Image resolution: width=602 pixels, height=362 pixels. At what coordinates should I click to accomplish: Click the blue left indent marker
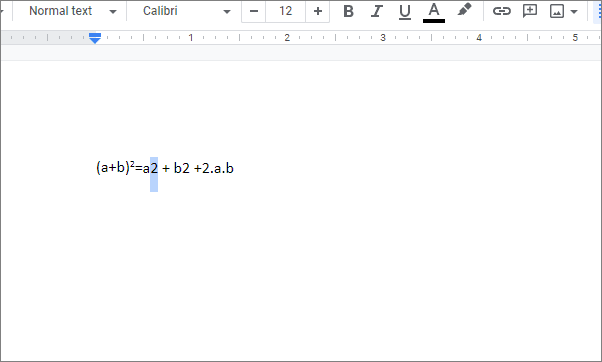95,38
